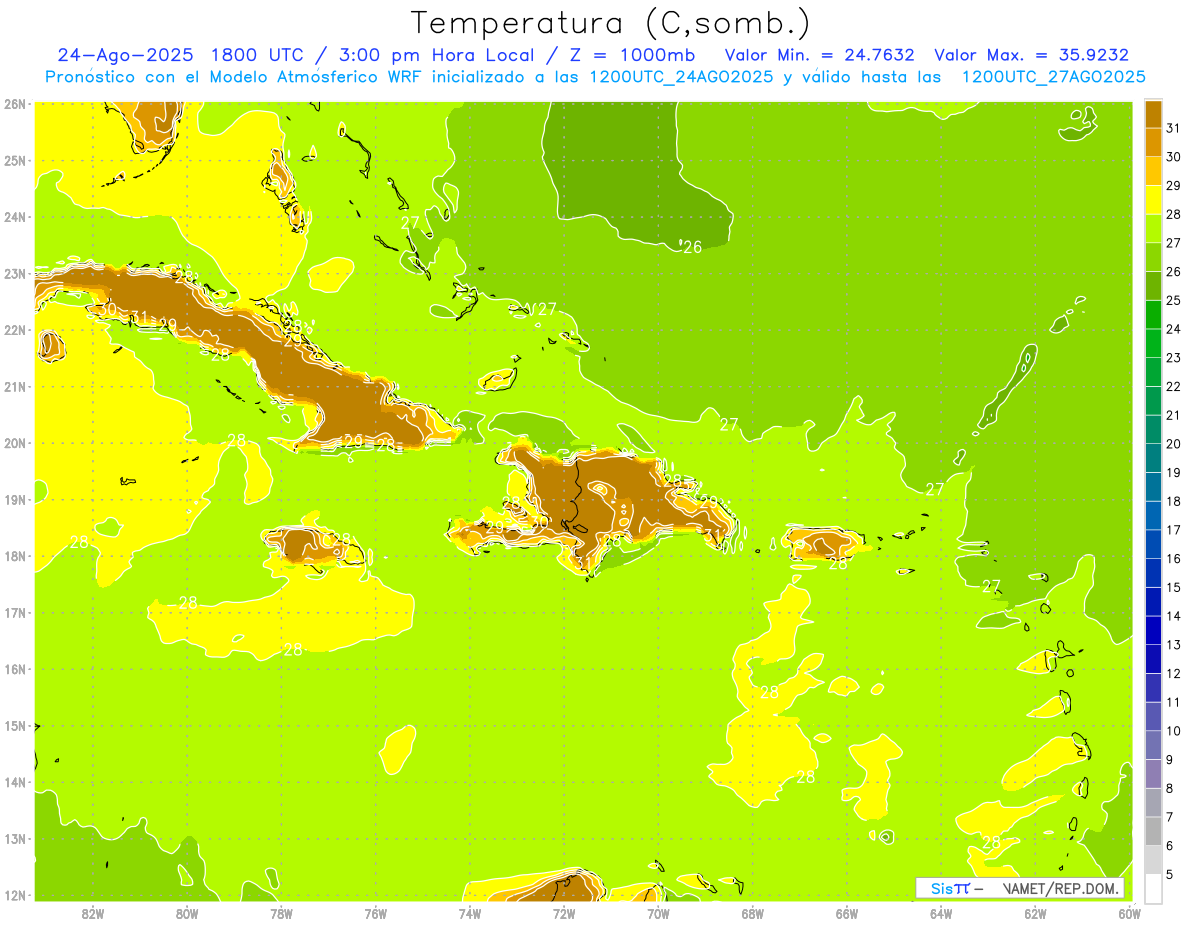Click the 23N latitude axis label
The image size is (1200, 927).
point(15,273)
